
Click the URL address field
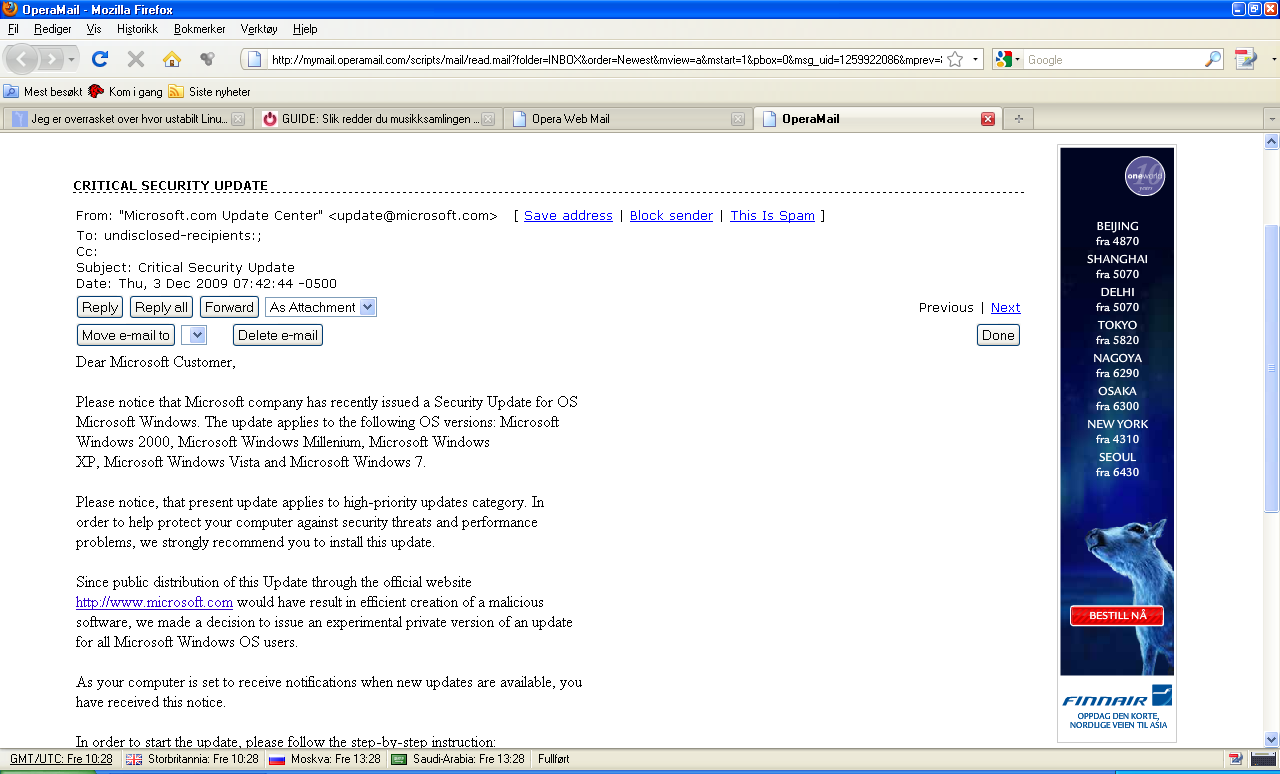pos(605,59)
